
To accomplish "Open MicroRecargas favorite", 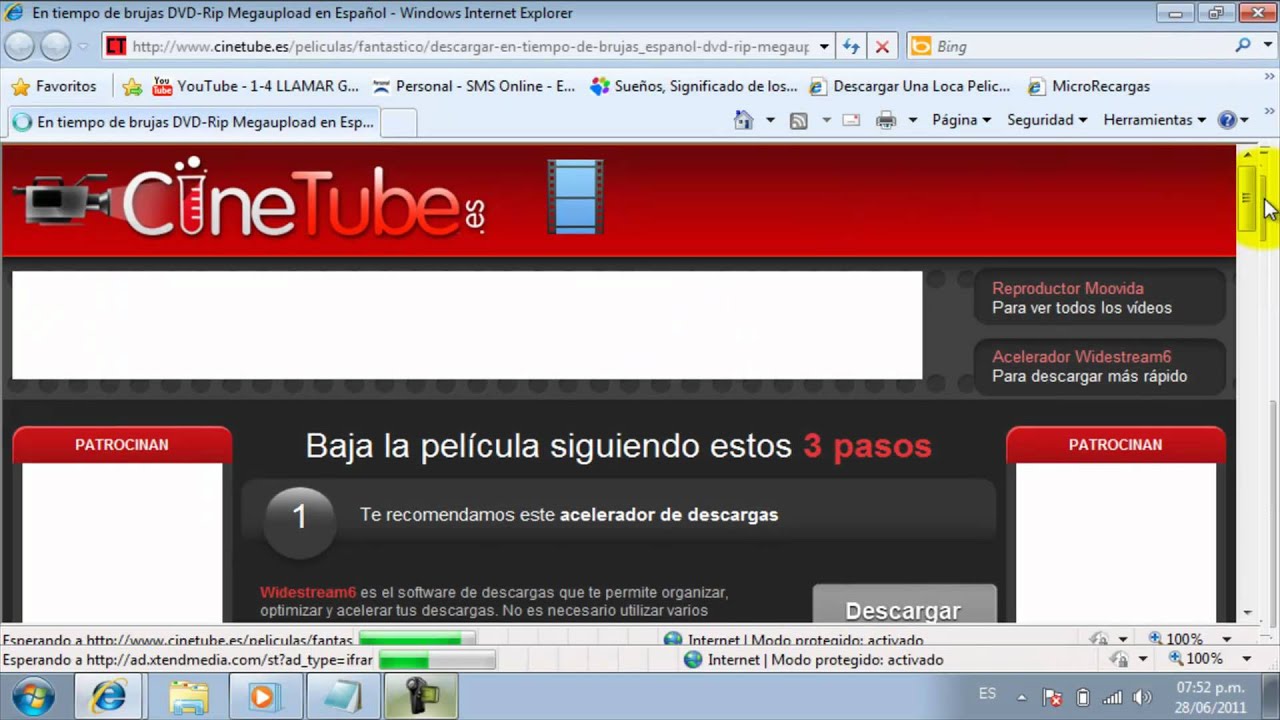I will 1088,87.
